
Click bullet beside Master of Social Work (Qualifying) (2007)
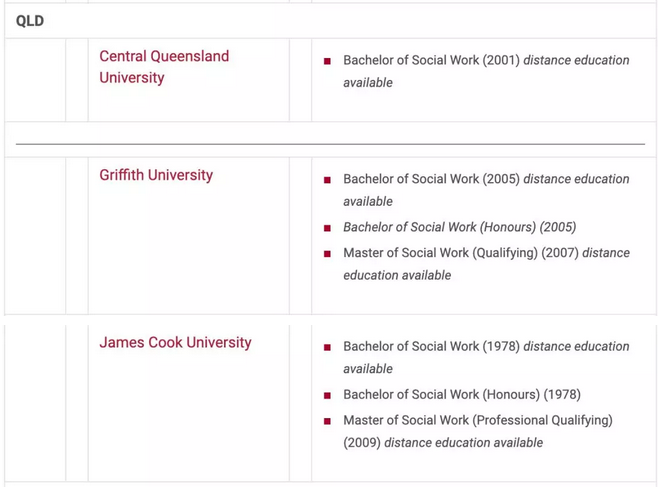[327, 254]
